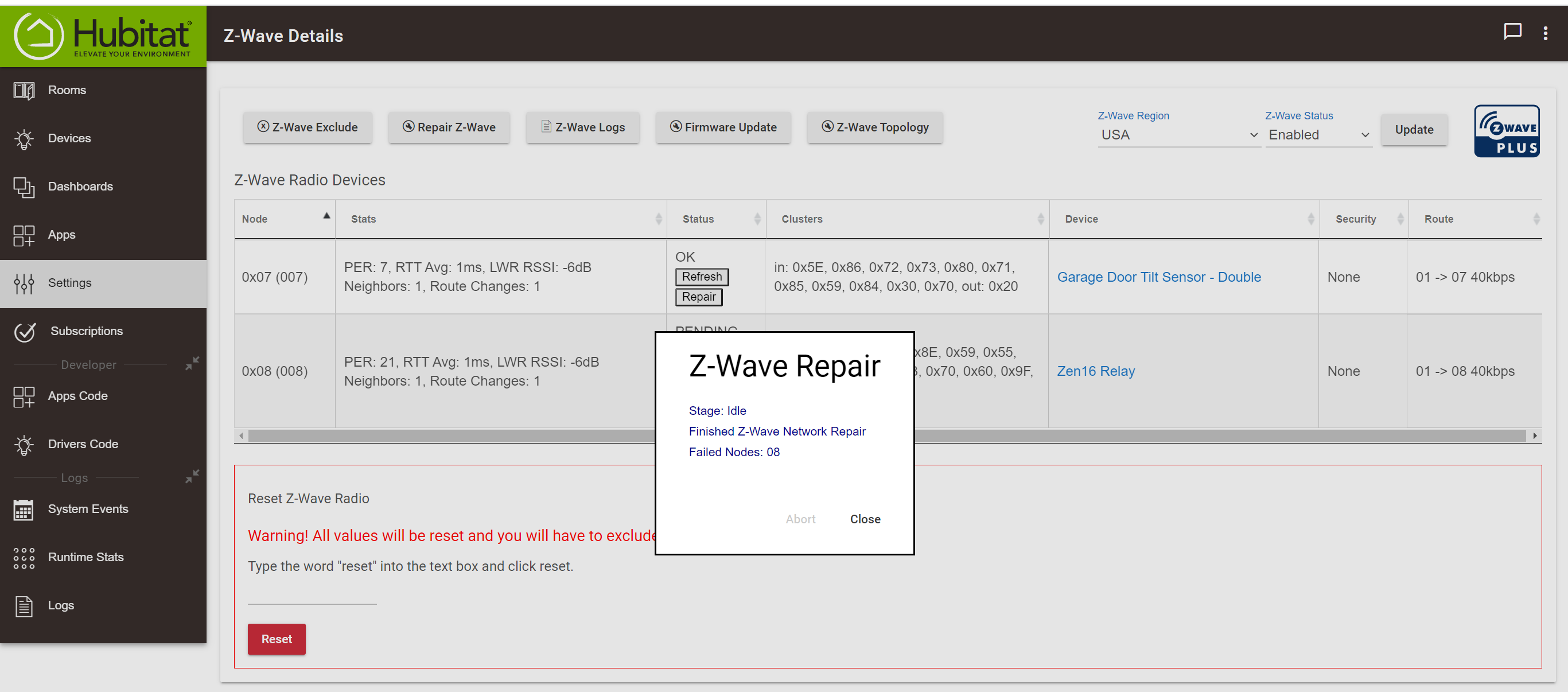This screenshot has height=692, width=1568.
Task: Collapse the Logs section
Action: pos(192,477)
